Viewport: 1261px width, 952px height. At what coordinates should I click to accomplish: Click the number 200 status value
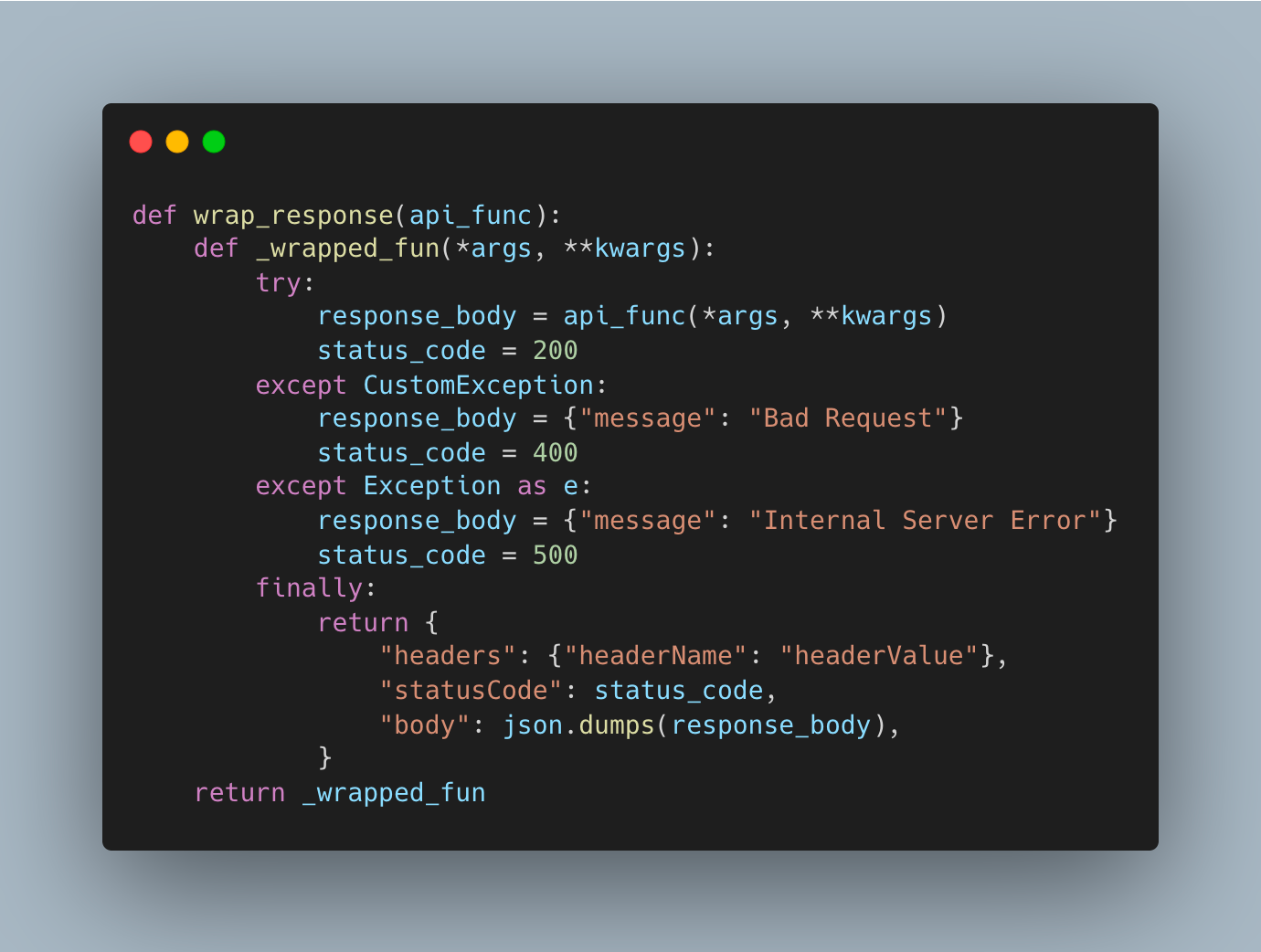[x=555, y=351]
